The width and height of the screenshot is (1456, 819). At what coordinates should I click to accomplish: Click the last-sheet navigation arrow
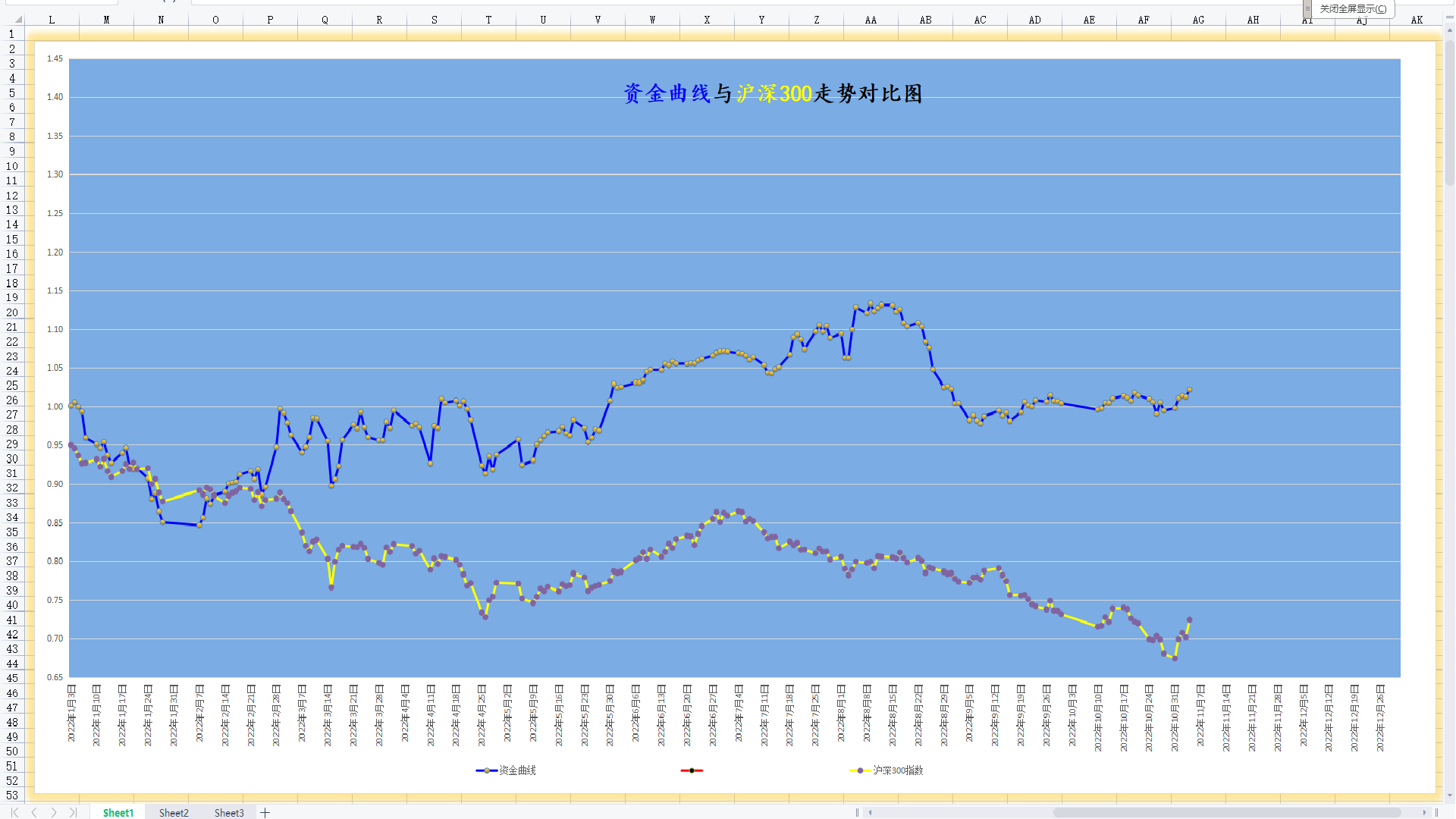click(74, 812)
